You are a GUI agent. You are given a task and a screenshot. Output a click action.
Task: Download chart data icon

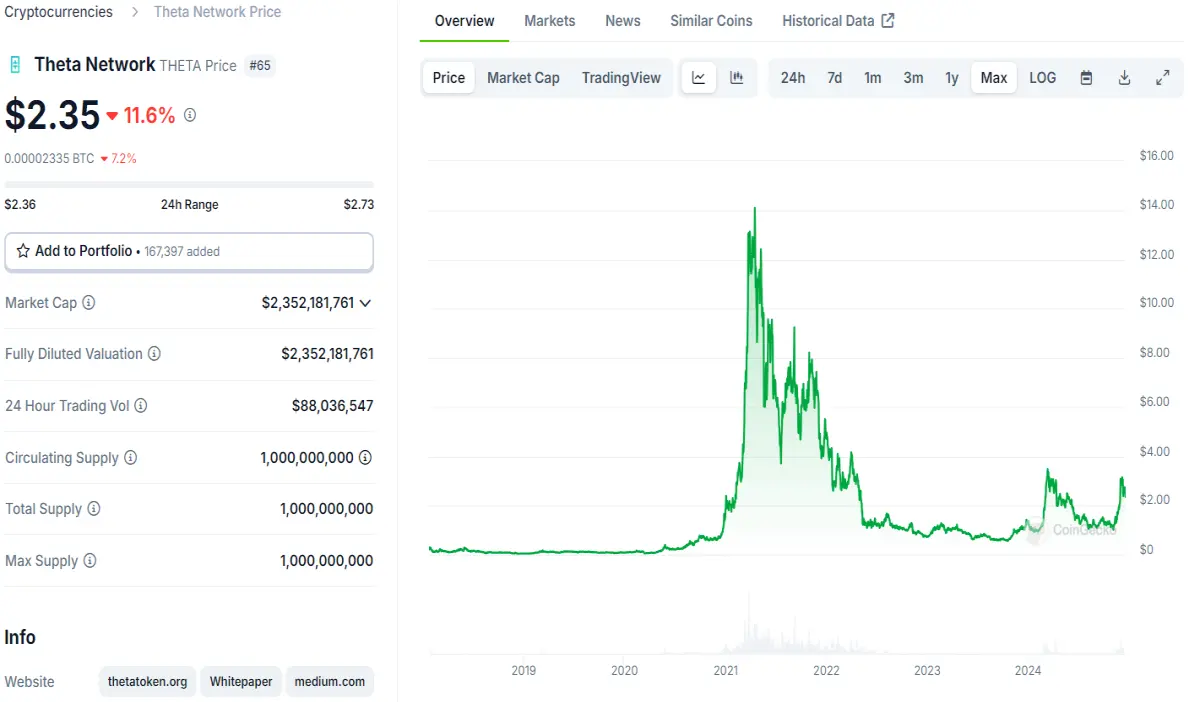point(1124,78)
